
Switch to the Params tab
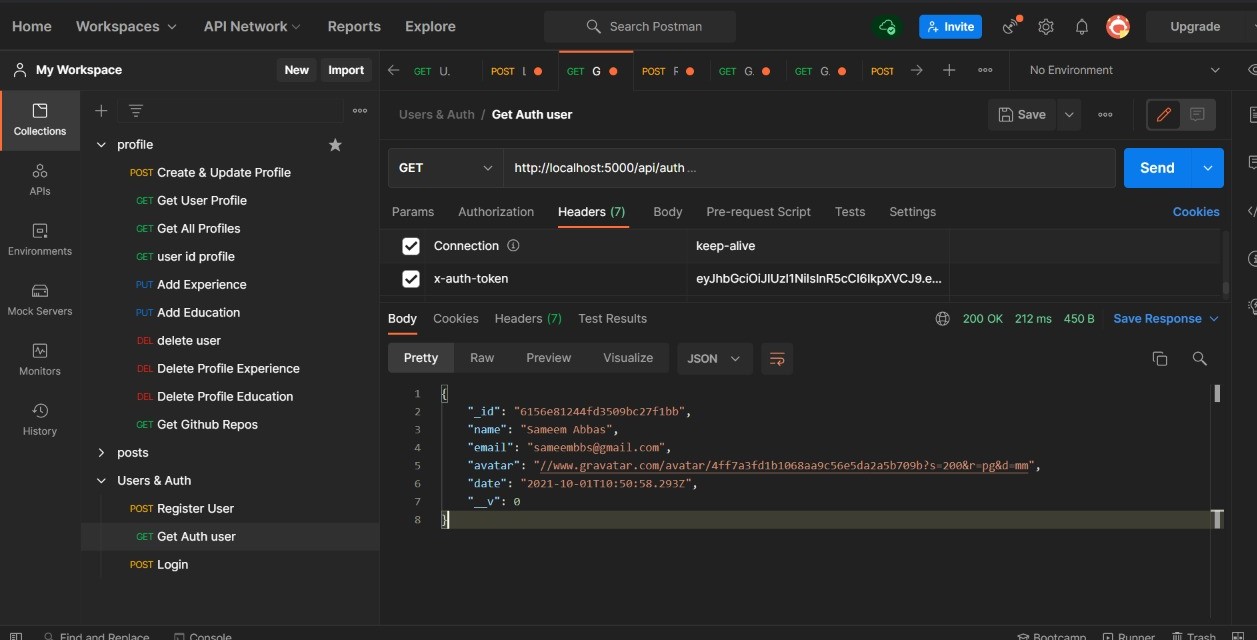coord(413,212)
